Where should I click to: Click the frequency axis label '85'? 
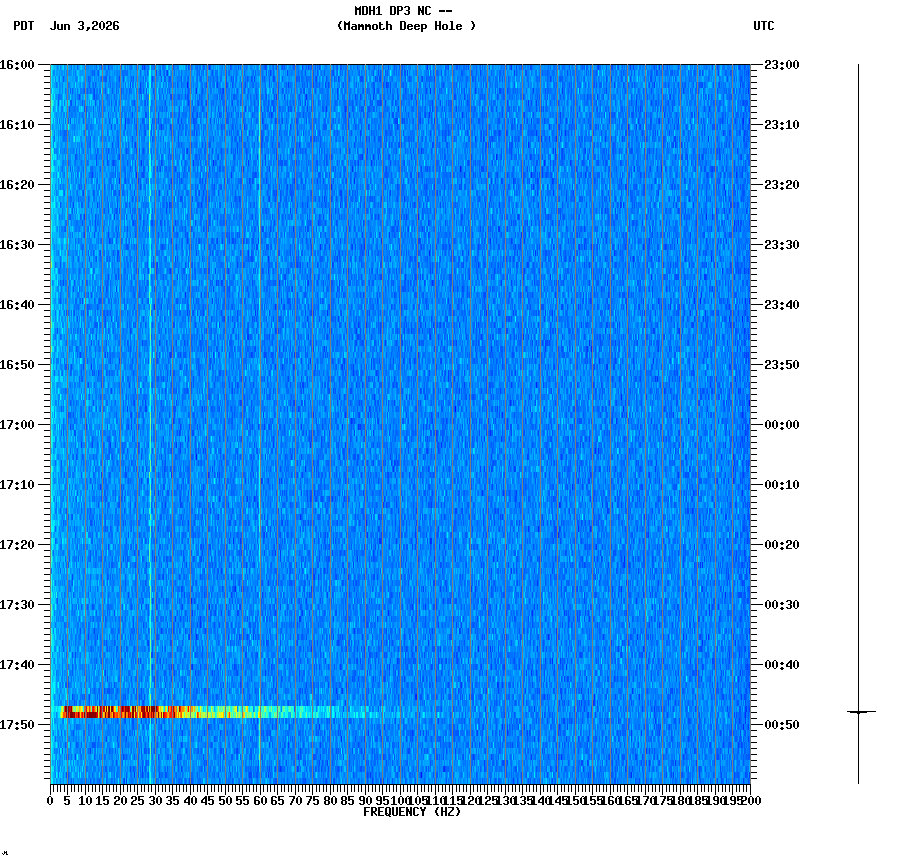click(348, 801)
